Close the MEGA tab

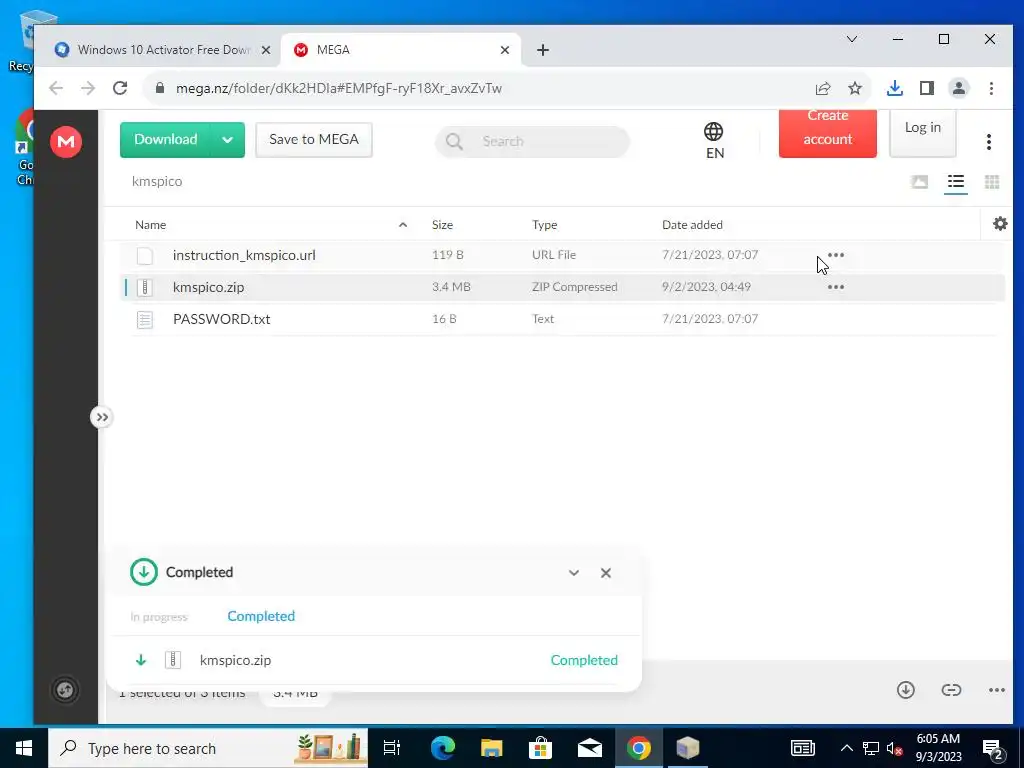(505, 50)
